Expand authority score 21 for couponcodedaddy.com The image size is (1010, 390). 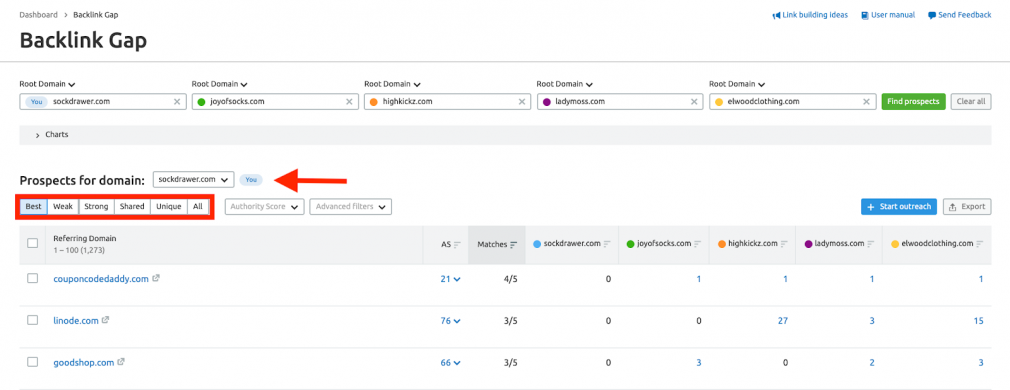pos(451,279)
